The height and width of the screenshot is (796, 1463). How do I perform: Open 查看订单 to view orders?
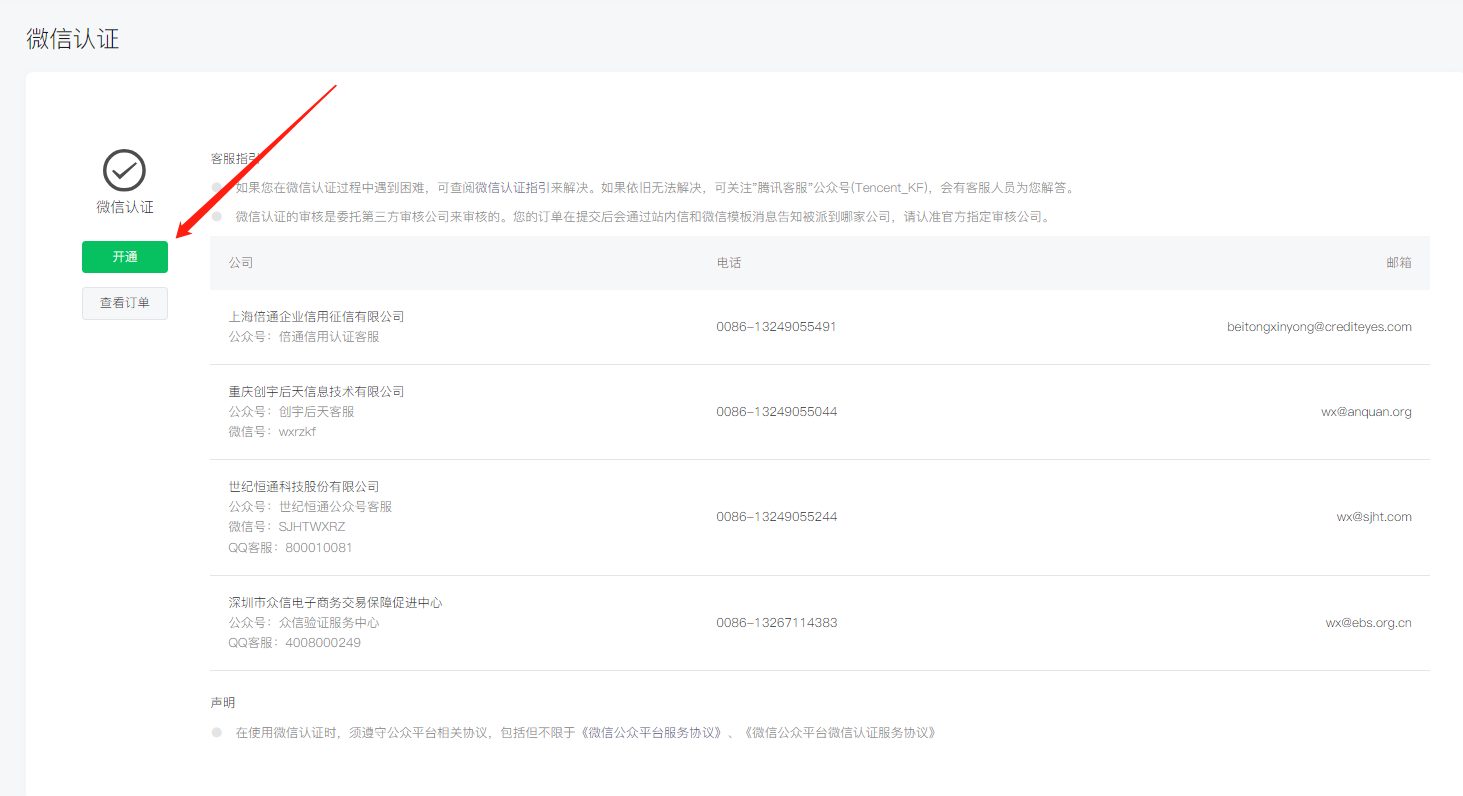125,303
